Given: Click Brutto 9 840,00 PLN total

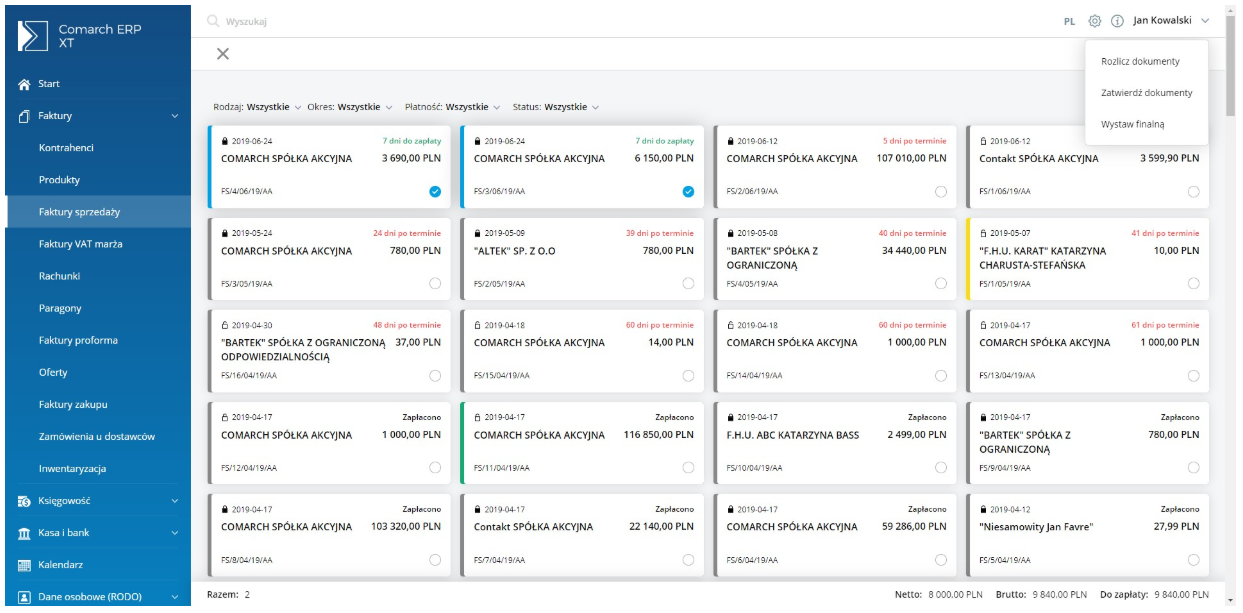Looking at the screenshot, I should [1041, 595].
